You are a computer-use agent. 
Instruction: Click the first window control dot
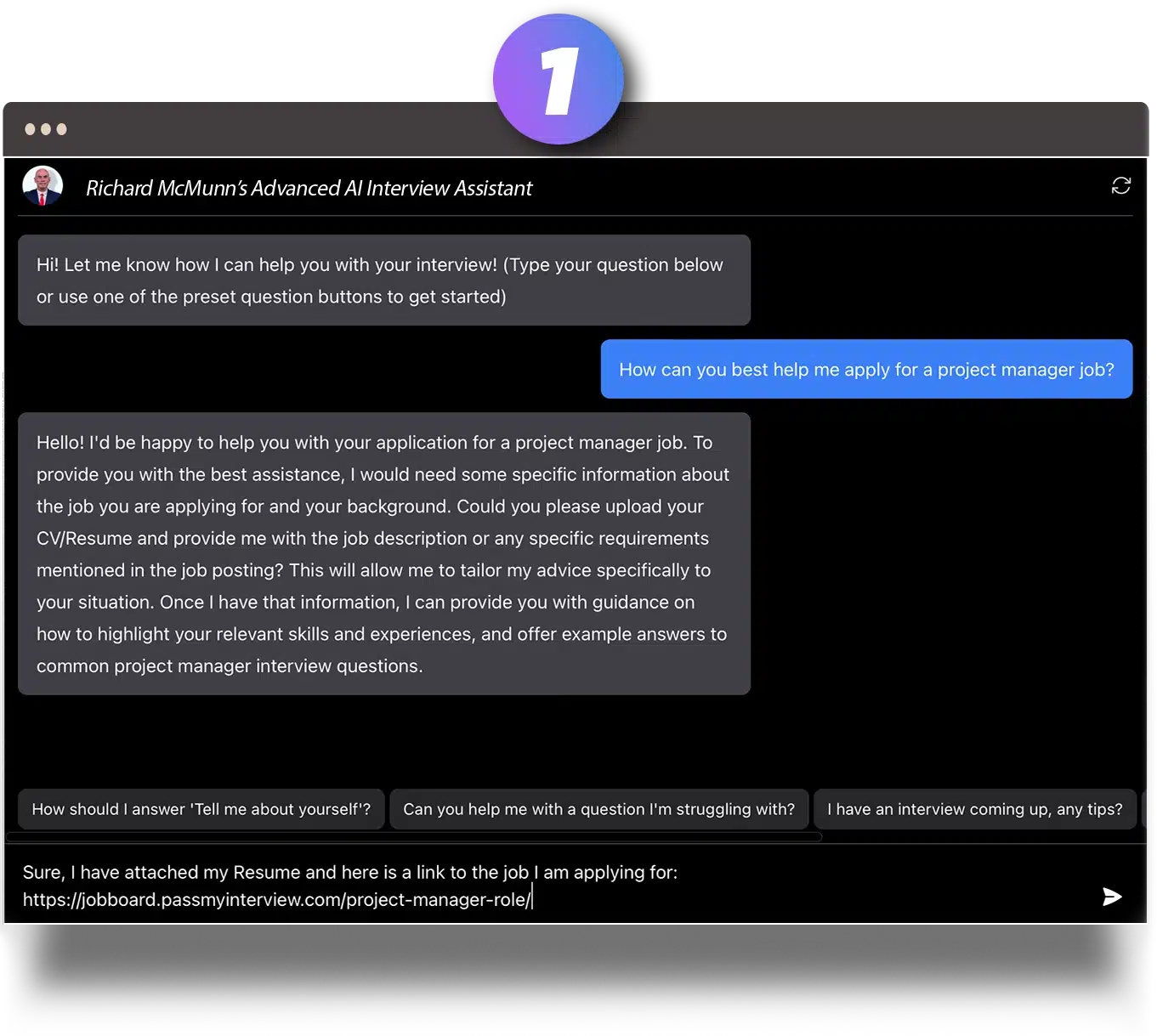(30, 129)
